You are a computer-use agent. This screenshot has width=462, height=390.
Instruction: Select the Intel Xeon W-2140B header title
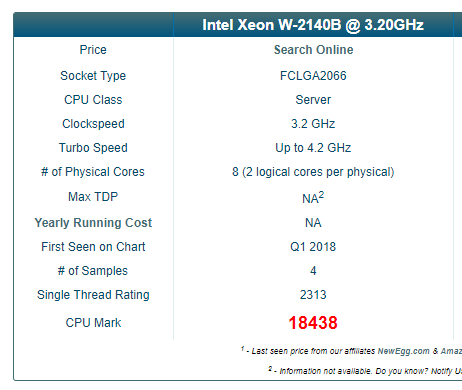(313, 25)
